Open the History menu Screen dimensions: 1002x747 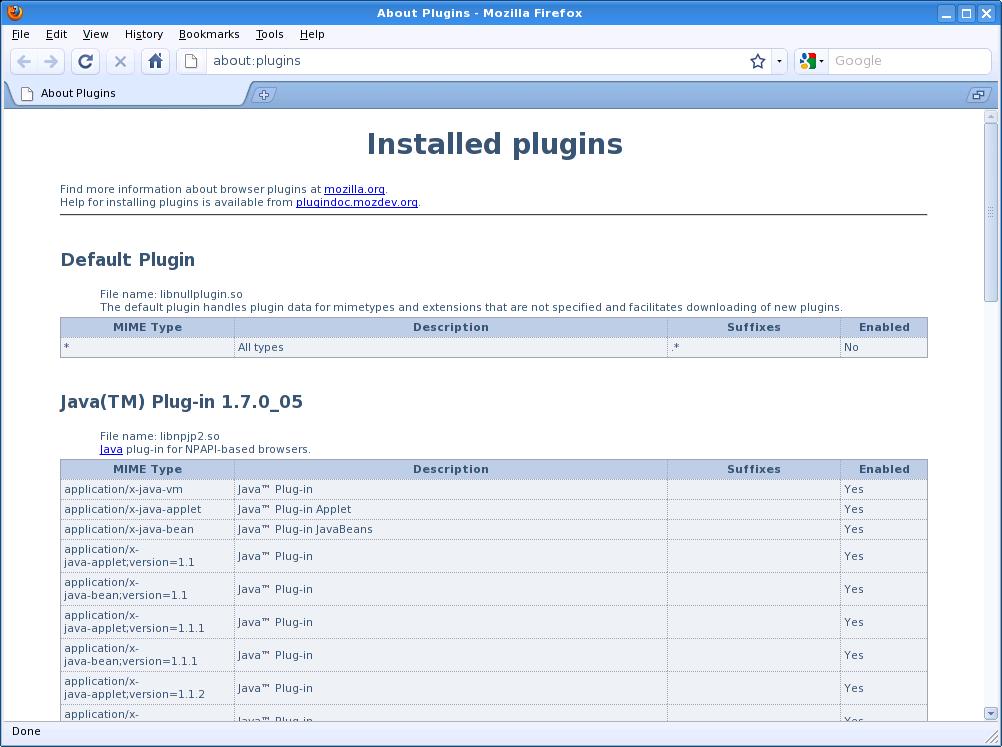pos(144,35)
